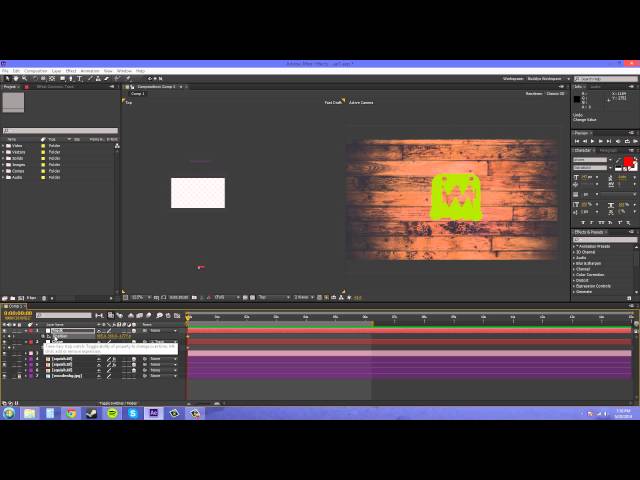Click the Fast Draft viewer button
The image size is (640, 480).
pos(333,102)
